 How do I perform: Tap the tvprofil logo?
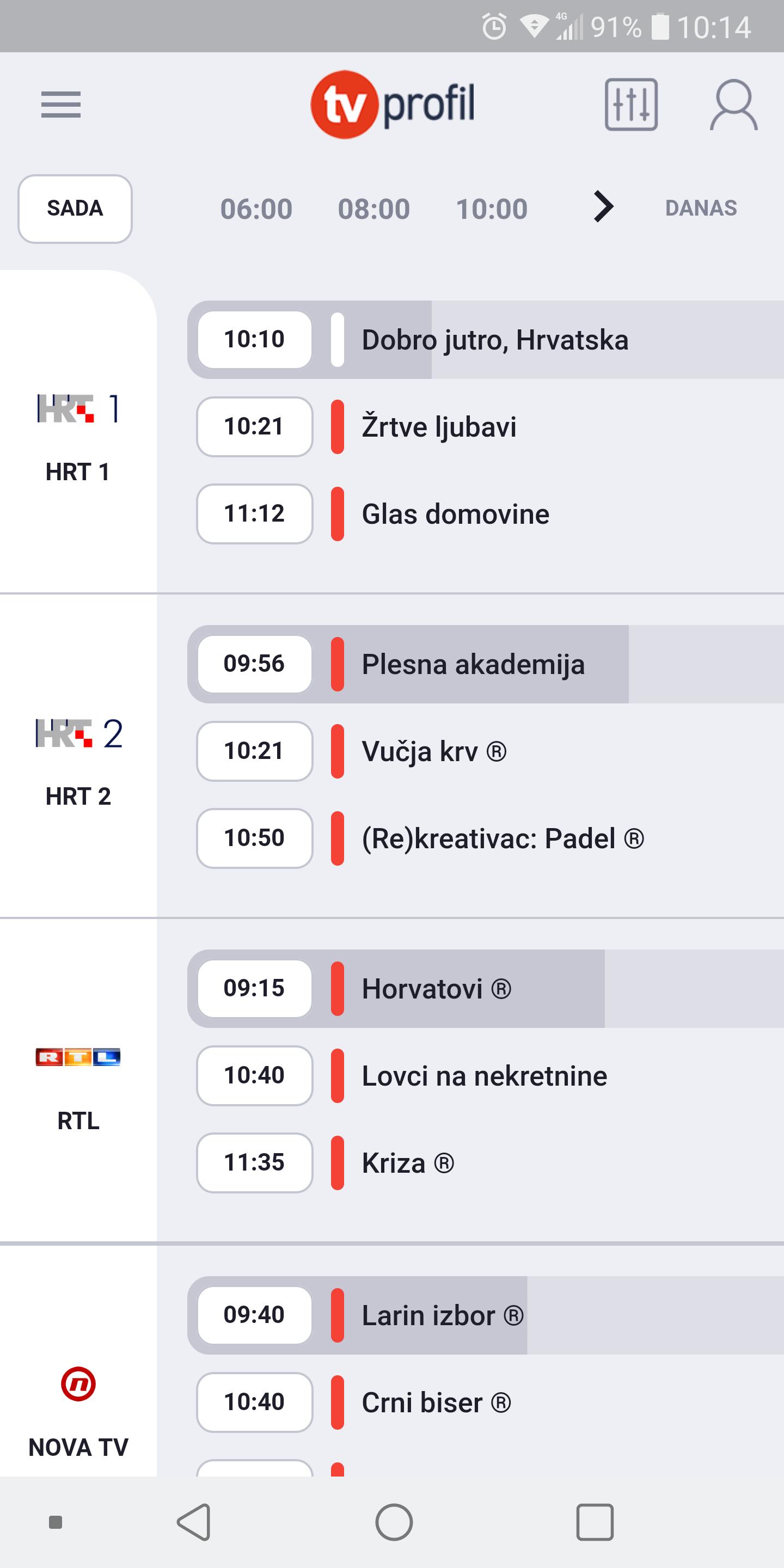click(393, 104)
